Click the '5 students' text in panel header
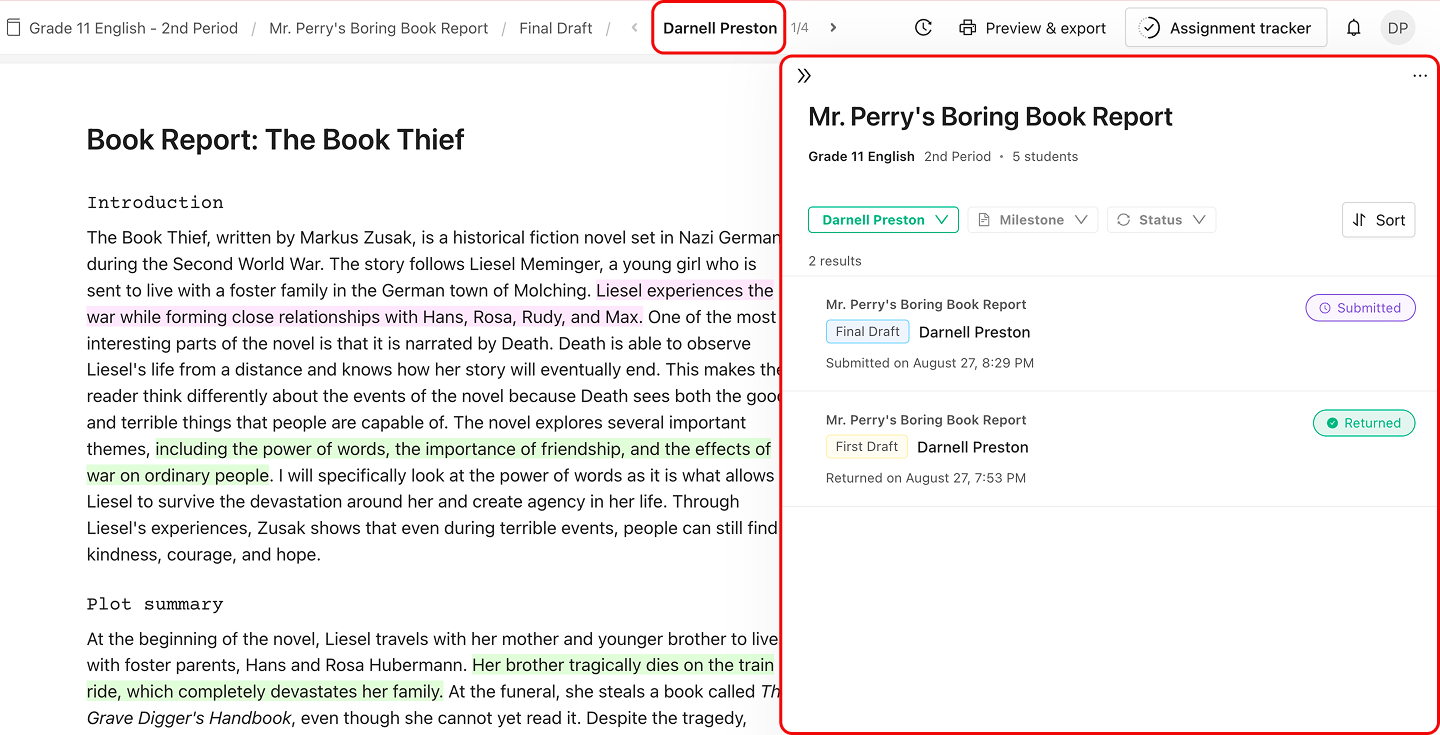This screenshot has height=735, width=1440. point(1045,156)
